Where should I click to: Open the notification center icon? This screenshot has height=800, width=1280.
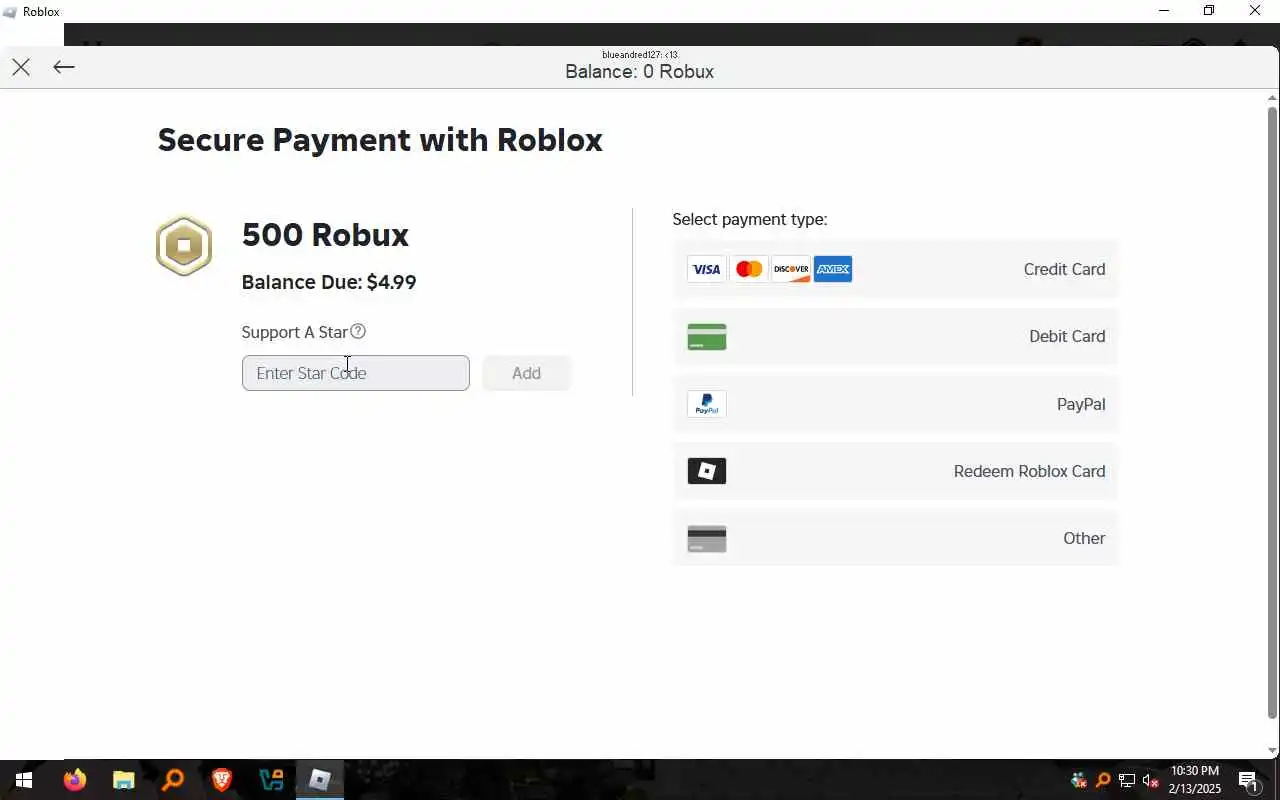1248,781
